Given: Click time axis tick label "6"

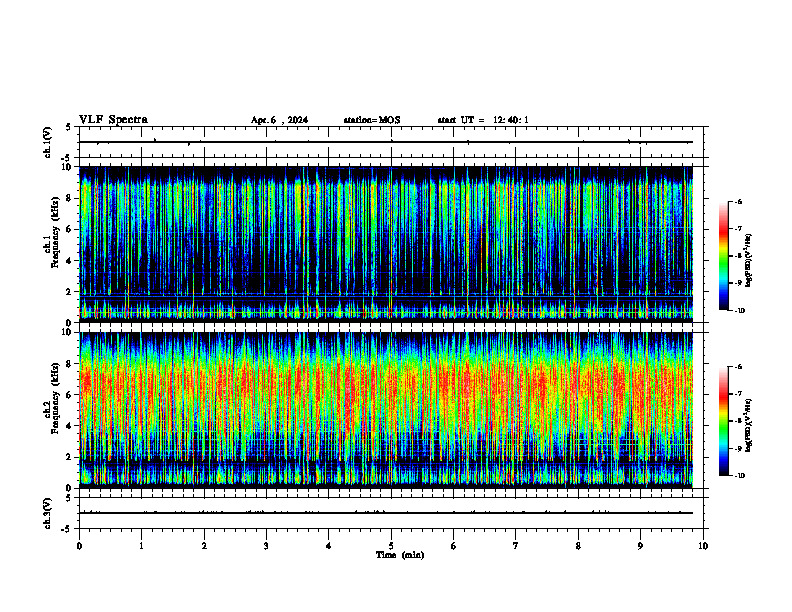Looking at the screenshot, I should (453, 546).
